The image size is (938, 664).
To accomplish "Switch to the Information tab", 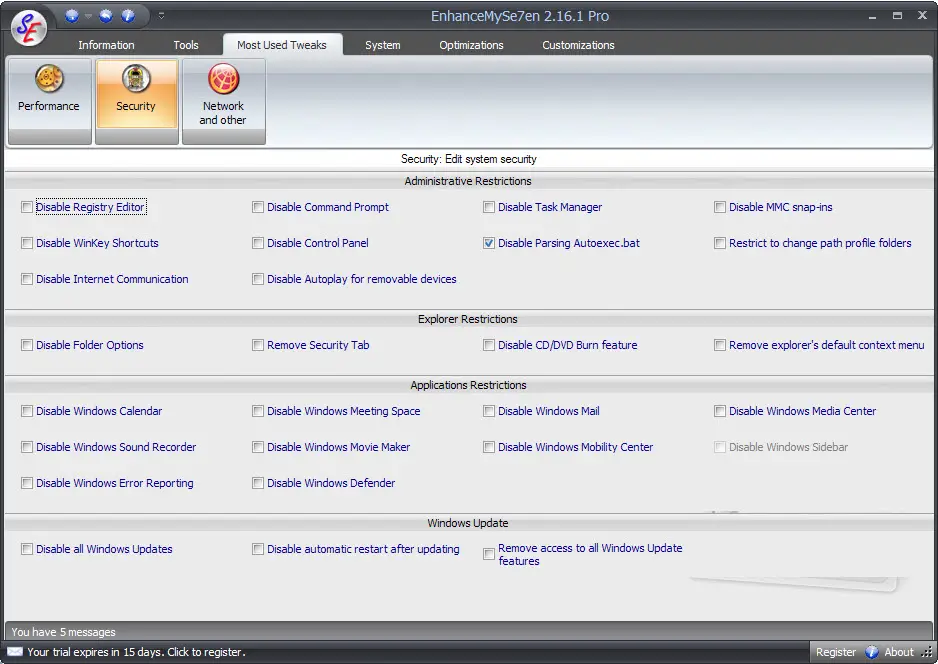I will click(106, 45).
